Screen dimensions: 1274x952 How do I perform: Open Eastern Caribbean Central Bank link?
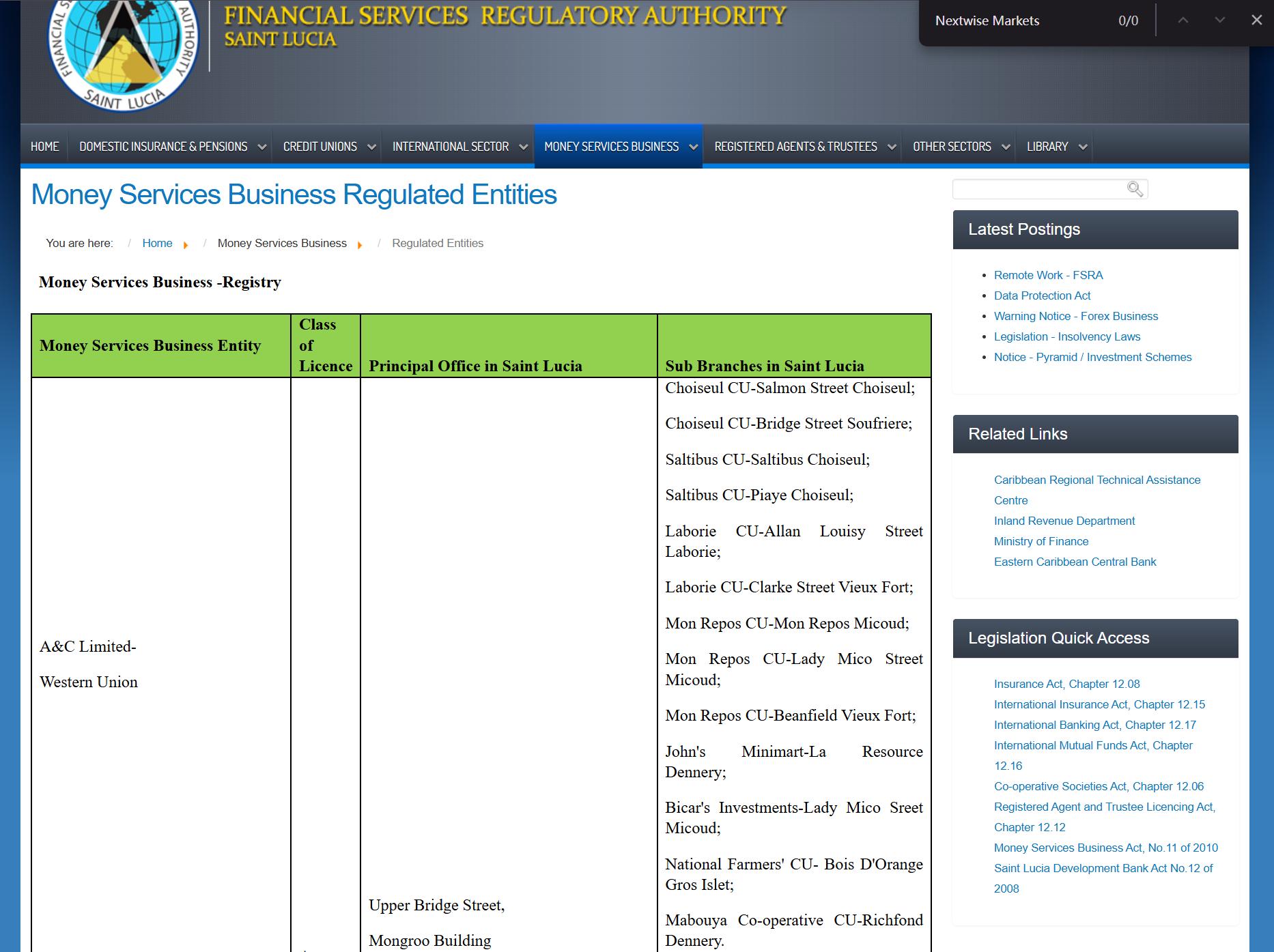click(x=1075, y=562)
